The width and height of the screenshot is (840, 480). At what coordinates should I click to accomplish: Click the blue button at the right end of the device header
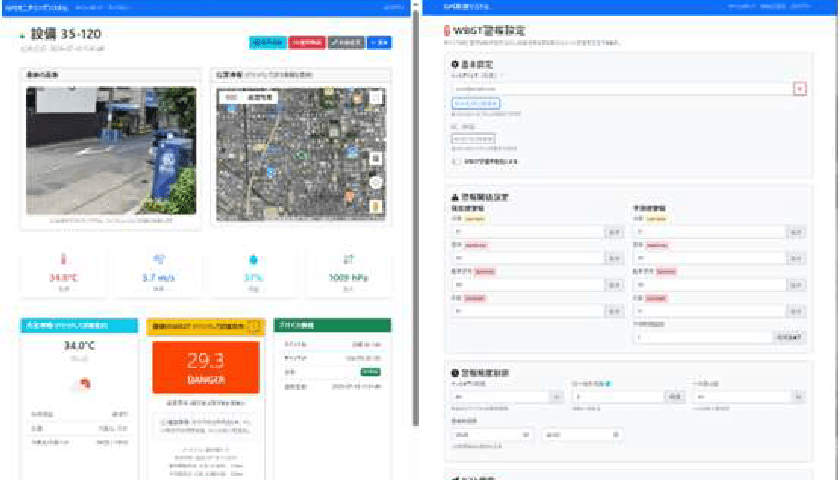click(x=379, y=42)
